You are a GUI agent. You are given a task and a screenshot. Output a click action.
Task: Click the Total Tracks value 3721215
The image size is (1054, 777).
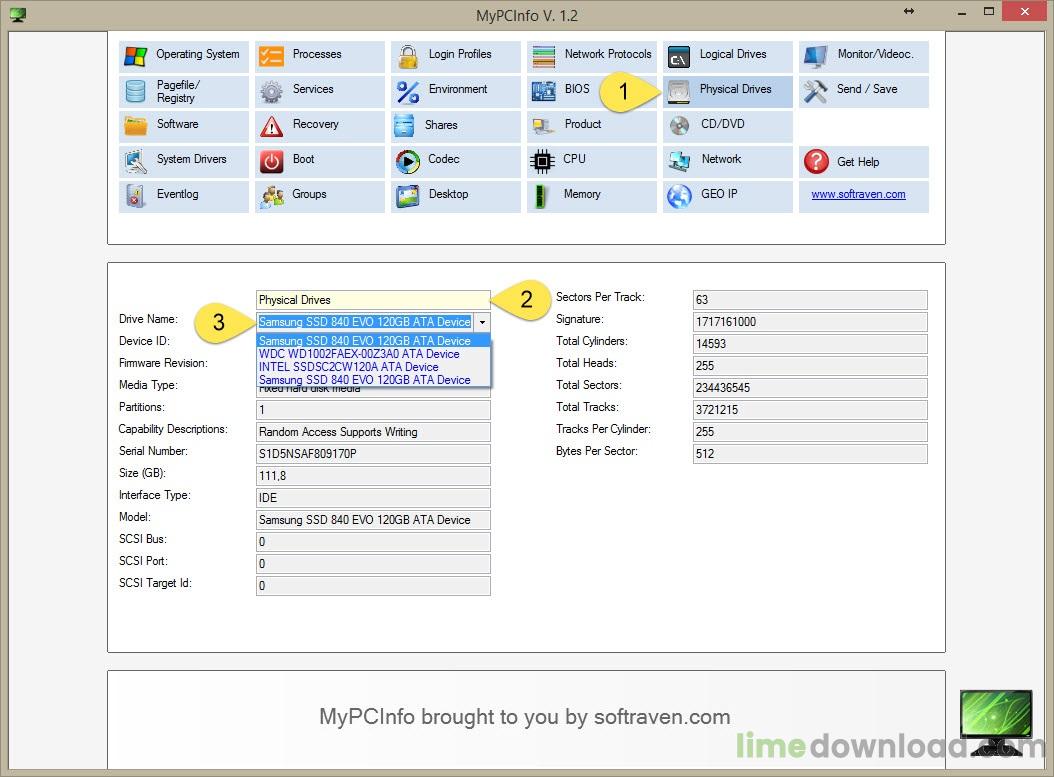point(810,409)
